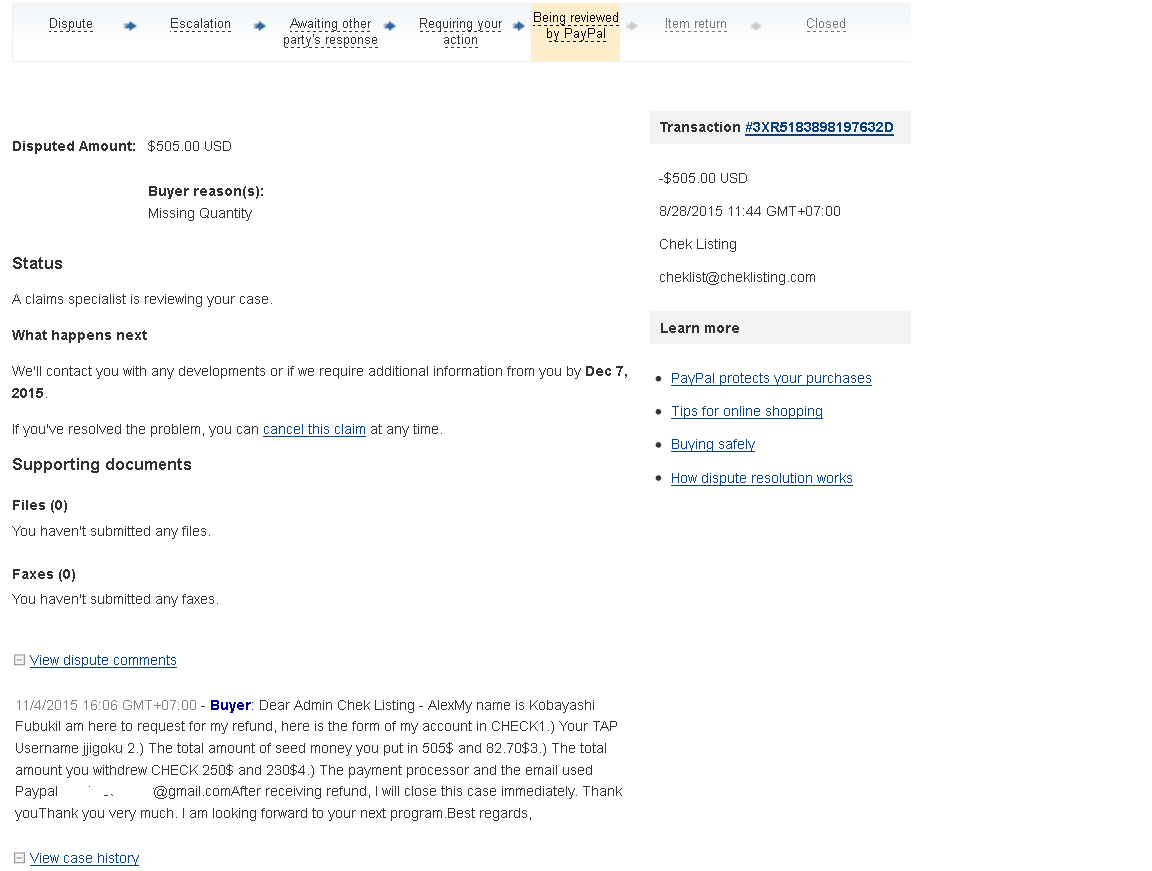This screenshot has height=871, width=1152.
Task: Click the arrow pointing to Being reviewed step
Action: click(518, 26)
